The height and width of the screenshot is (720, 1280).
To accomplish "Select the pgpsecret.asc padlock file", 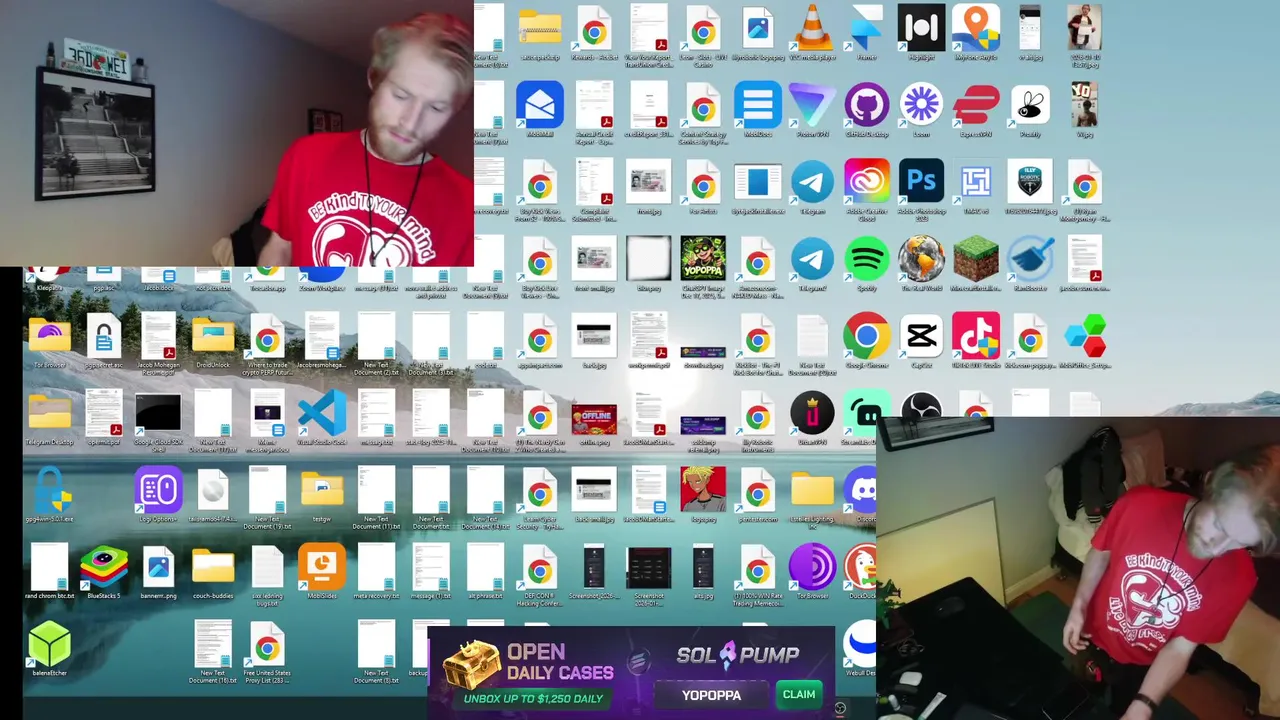I will (104, 337).
